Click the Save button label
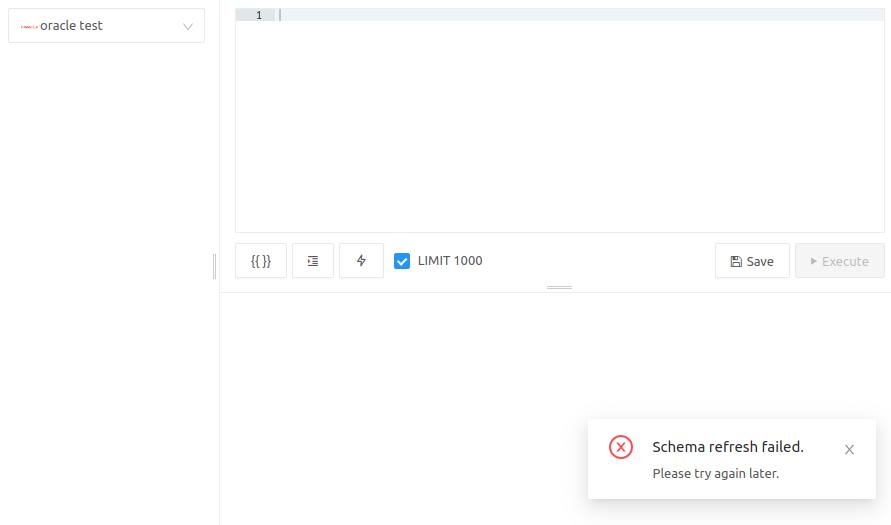Screen dimensions: 891x525 (760, 261)
